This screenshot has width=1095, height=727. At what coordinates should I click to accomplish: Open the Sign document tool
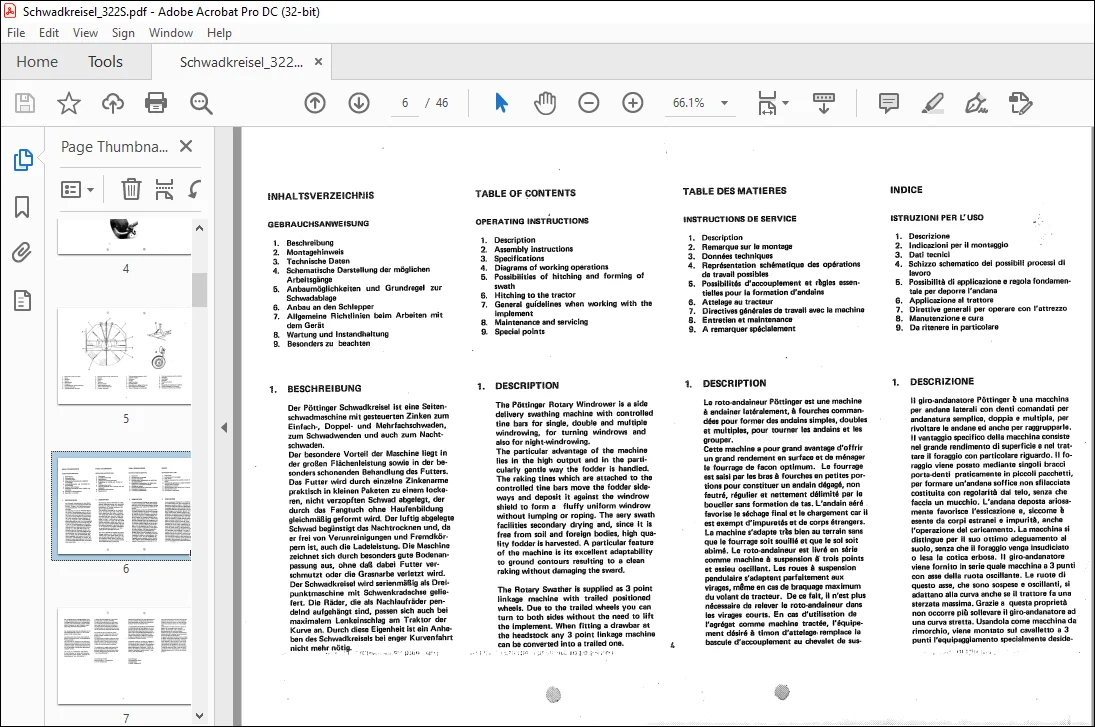(x=976, y=103)
